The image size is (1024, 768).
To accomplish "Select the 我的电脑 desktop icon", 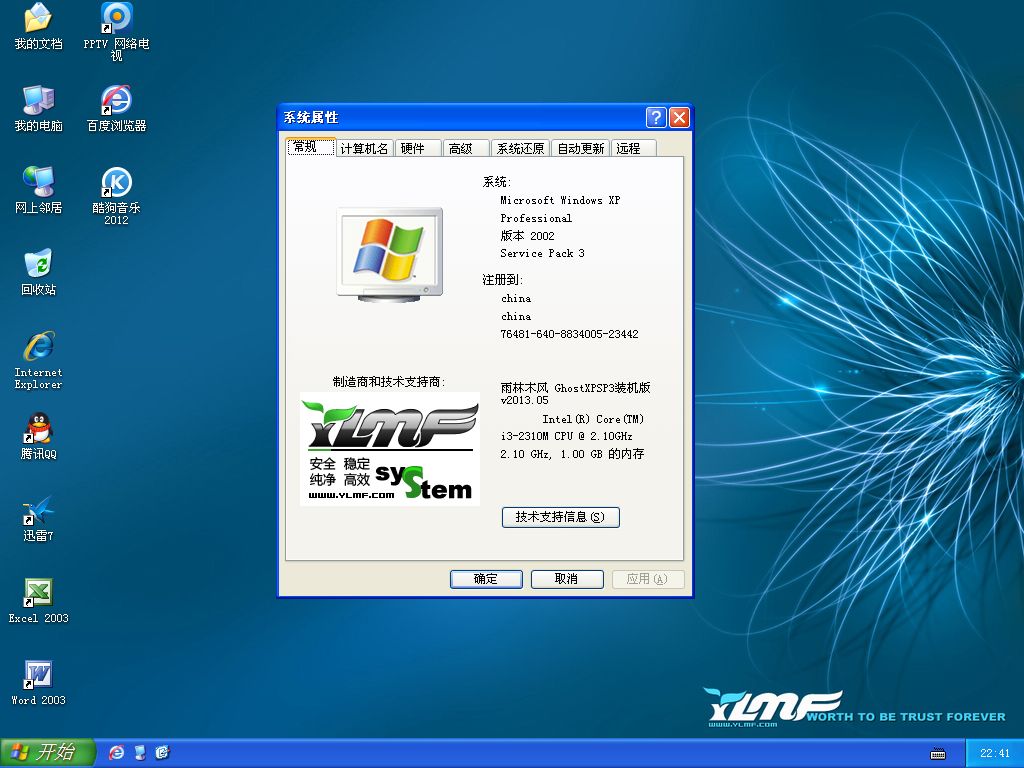I will coord(38,108).
